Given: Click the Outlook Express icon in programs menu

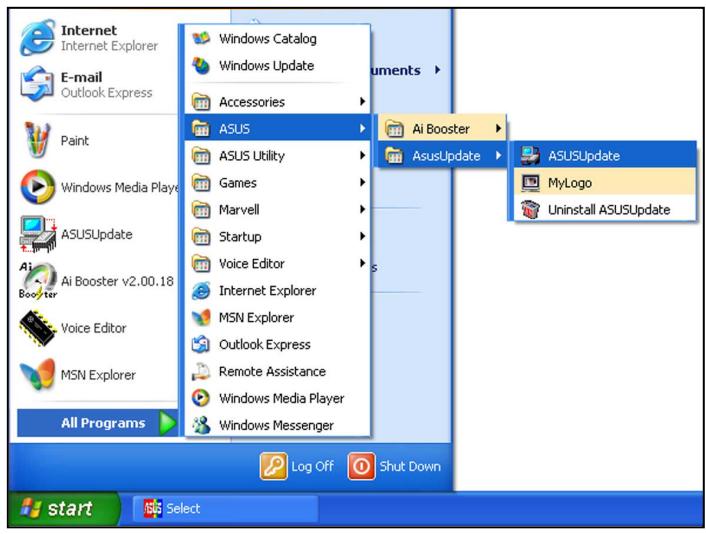Looking at the screenshot, I should pyautogui.click(x=201, y=345).
